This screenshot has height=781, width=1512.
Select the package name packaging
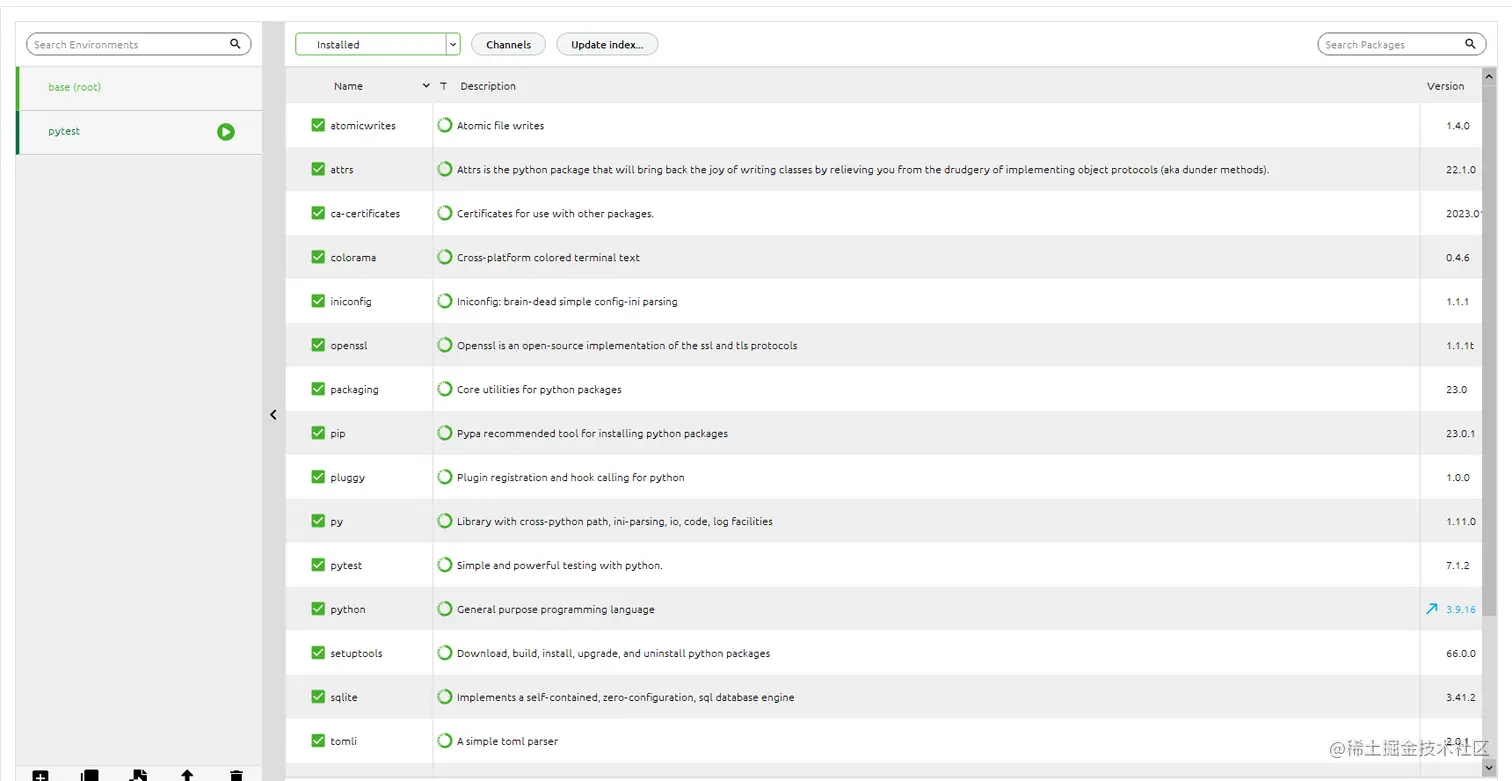point(354,390)
